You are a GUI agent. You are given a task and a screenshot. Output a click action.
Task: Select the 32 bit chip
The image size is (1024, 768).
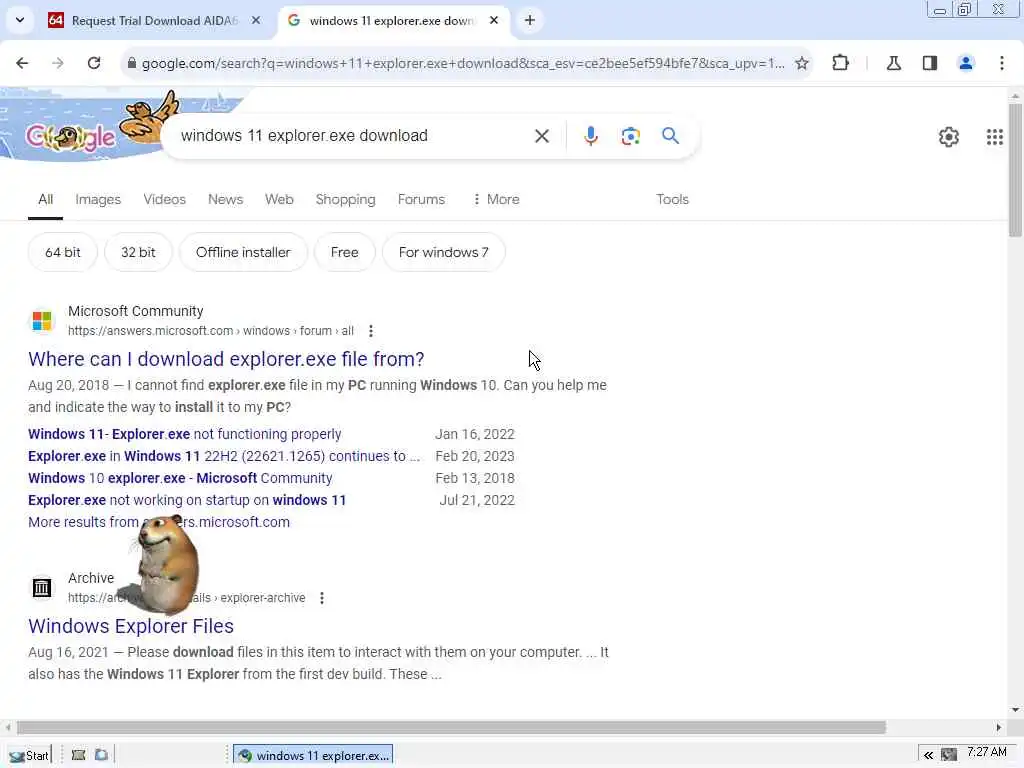click(x=138, y=252)
